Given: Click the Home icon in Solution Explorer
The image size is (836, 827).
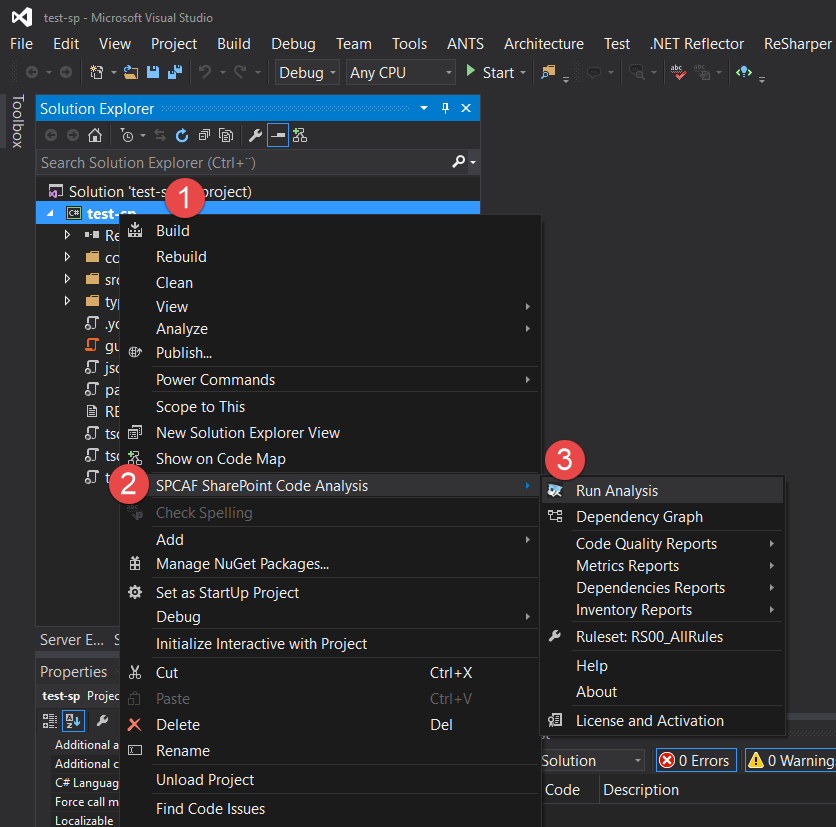Looking at the screenshot, I should coord(95,135).
